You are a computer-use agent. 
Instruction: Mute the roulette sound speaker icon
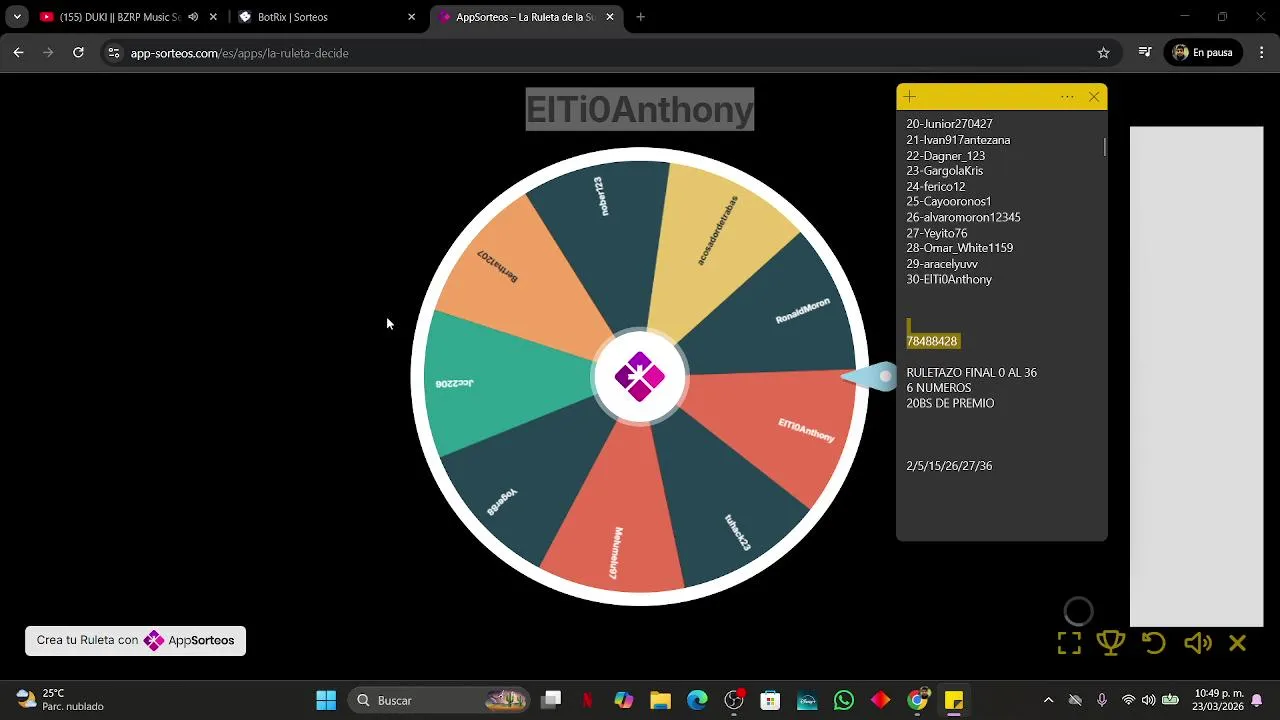(x=1197, y=643)
